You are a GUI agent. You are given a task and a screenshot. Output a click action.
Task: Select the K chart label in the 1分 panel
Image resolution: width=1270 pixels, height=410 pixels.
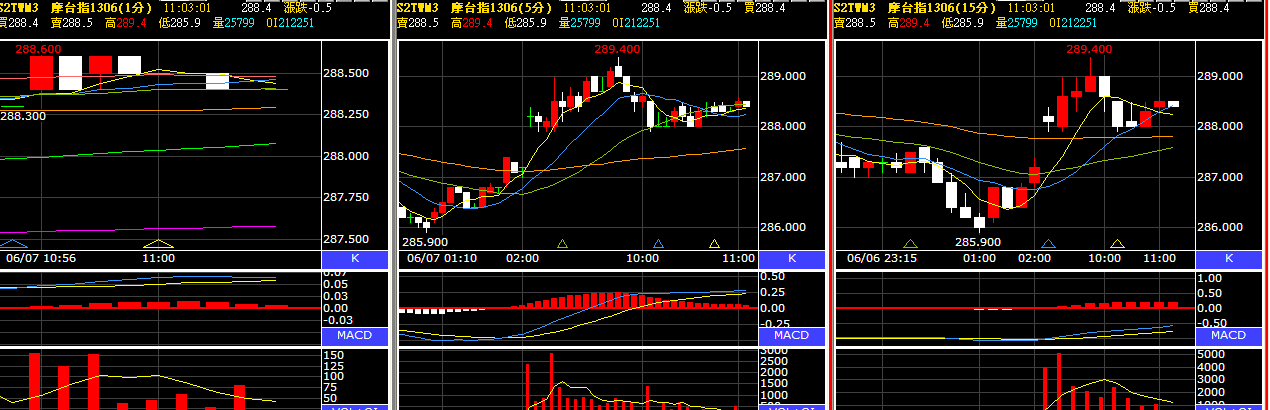tap(355, 259)
